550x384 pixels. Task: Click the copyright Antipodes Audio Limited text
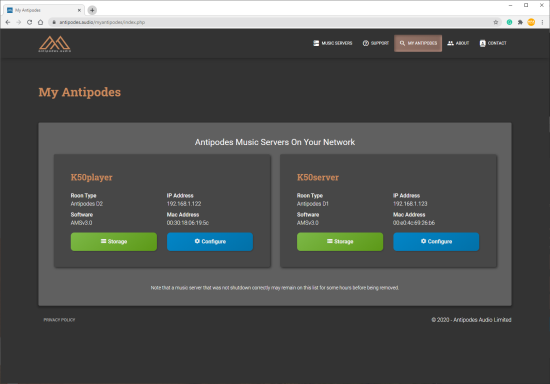[471, 320]
